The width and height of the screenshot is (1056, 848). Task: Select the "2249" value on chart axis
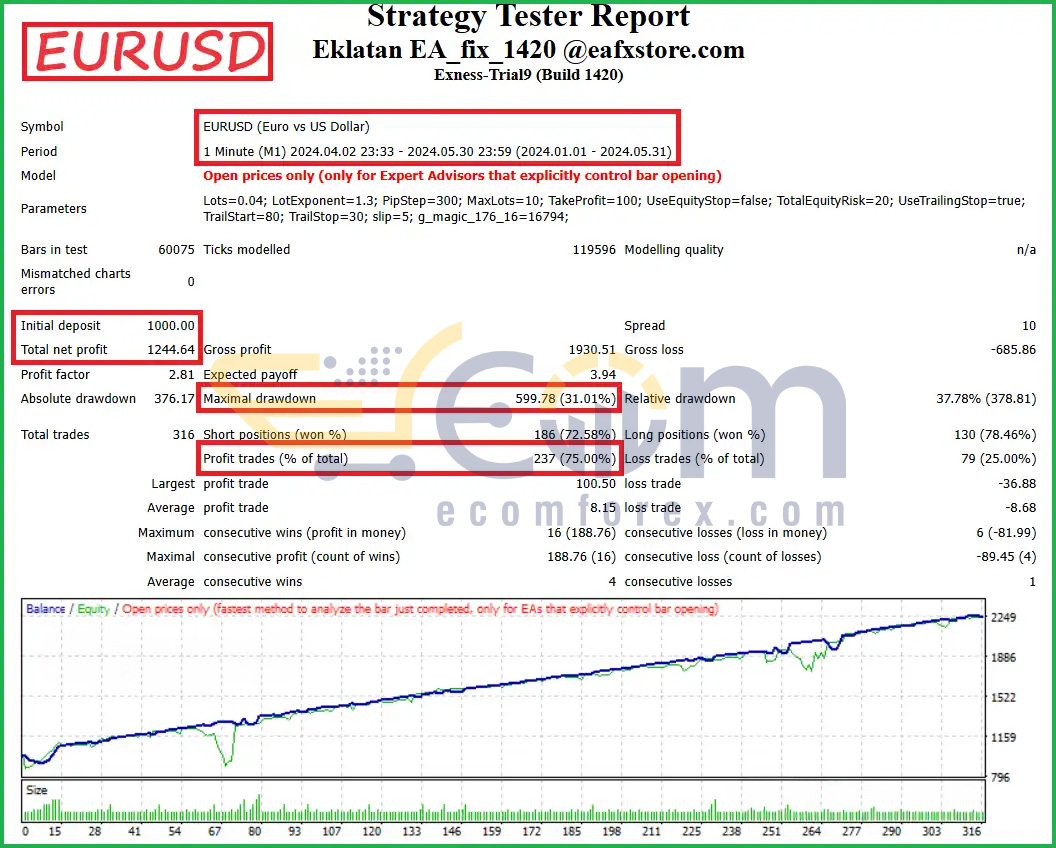point(1003,618)
